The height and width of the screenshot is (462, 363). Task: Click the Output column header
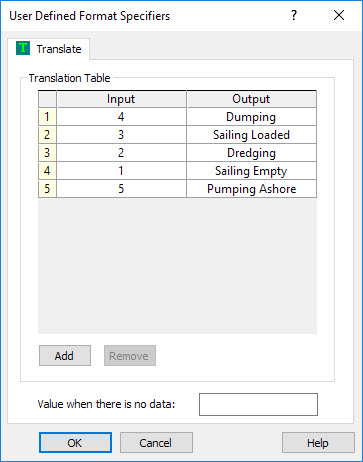[251, 99]
